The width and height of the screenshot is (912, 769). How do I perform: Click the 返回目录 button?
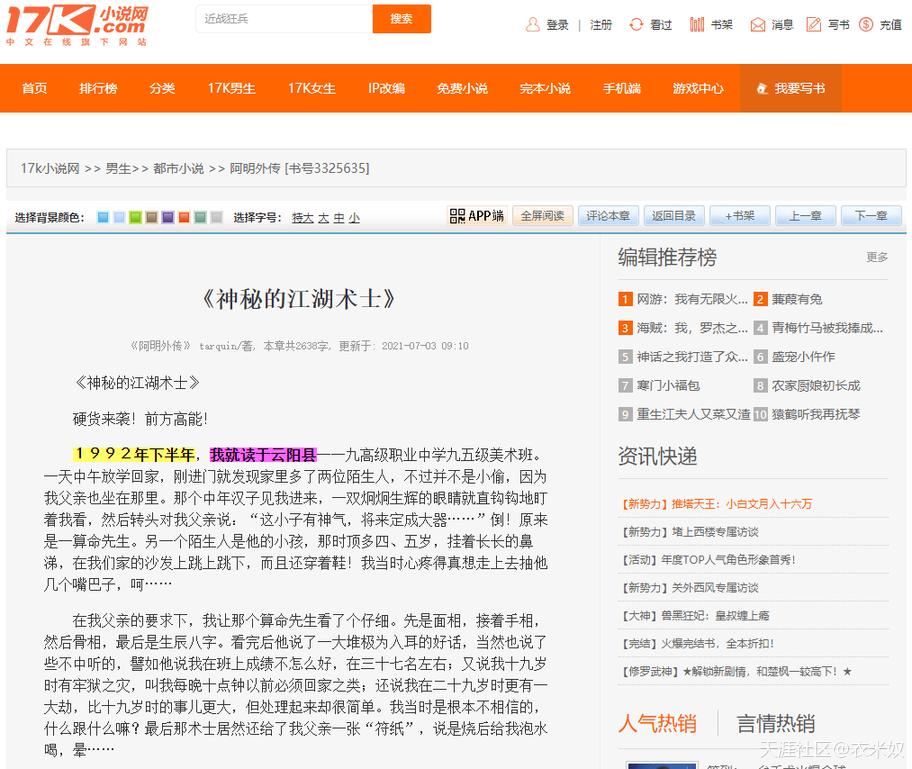(x=674, y=216)
